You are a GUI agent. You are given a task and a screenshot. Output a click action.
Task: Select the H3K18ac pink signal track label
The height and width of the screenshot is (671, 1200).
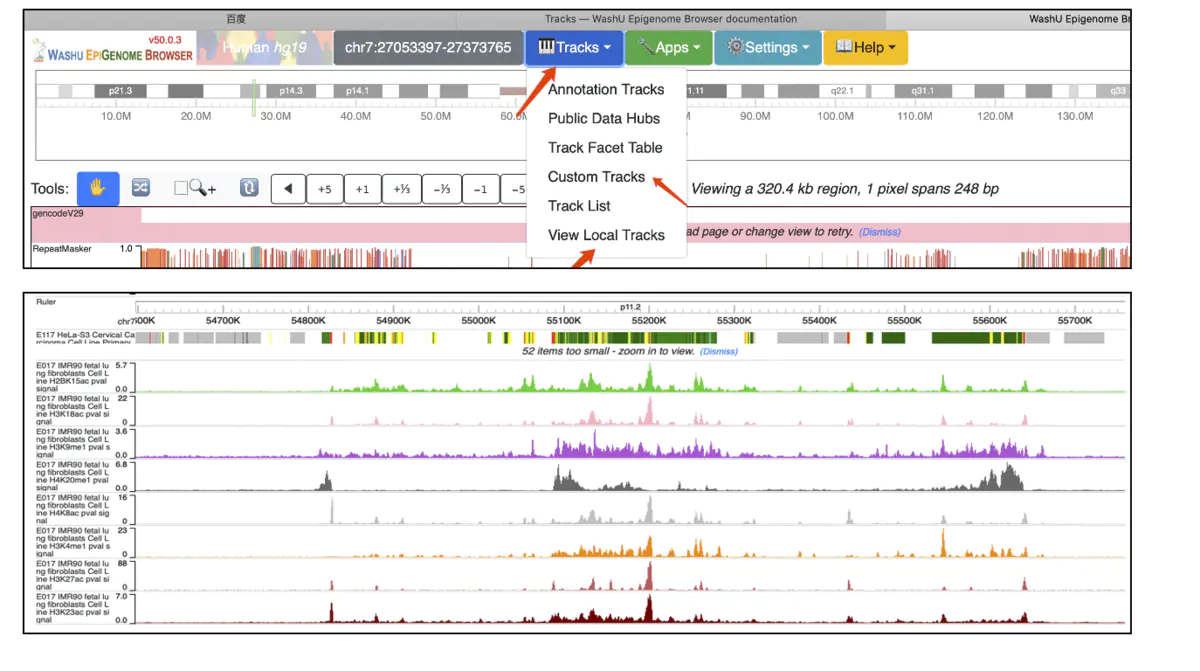[75, 409]
